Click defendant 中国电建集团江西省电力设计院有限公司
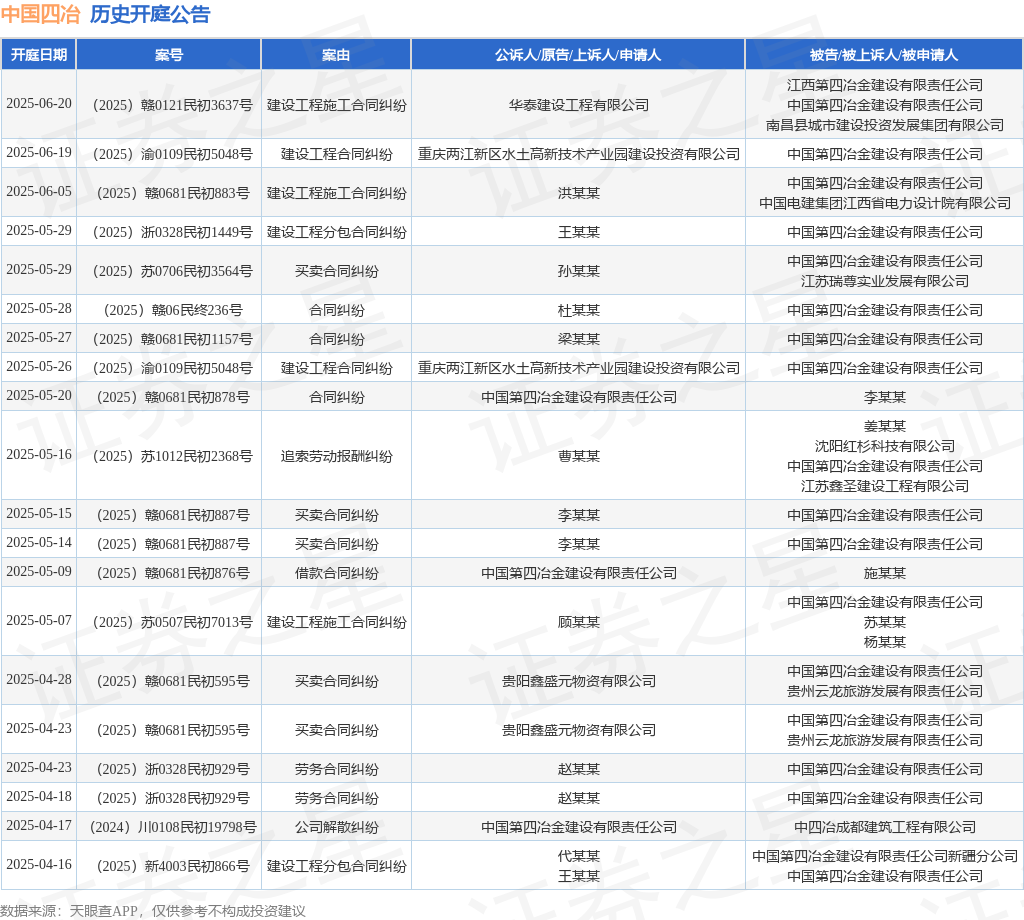The height and width of the screenshot is (920, 1024). 884,203
